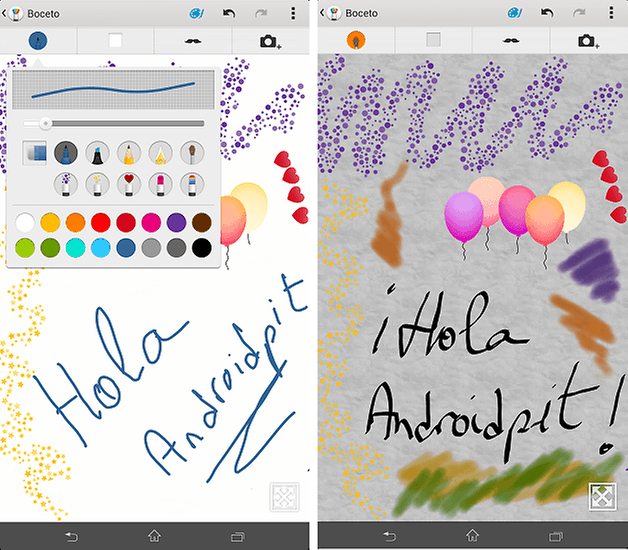Open the three-dot overflow menu, right screen

pos(611,13)
